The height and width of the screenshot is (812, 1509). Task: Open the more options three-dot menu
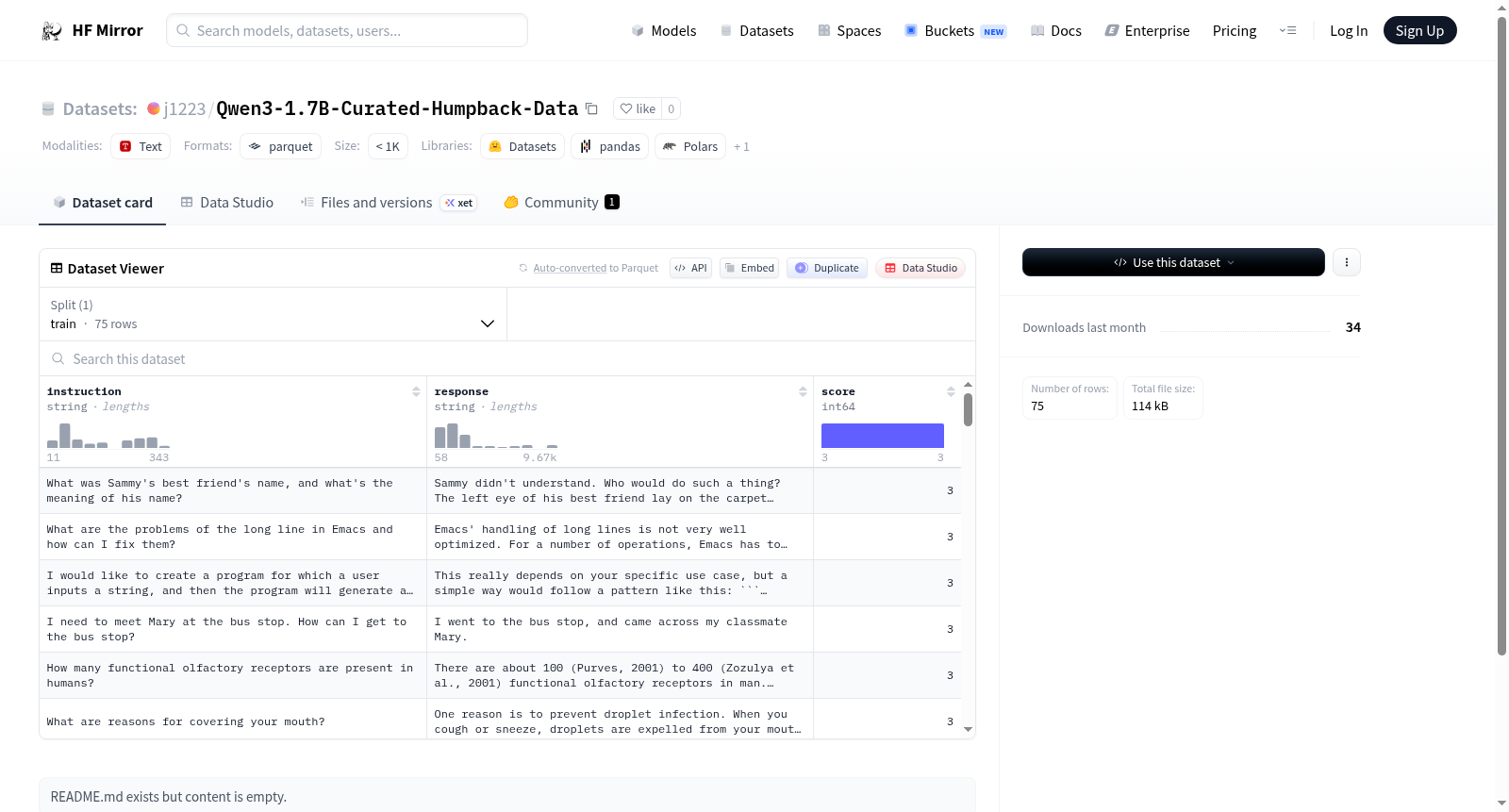[x=1347, y=262]
